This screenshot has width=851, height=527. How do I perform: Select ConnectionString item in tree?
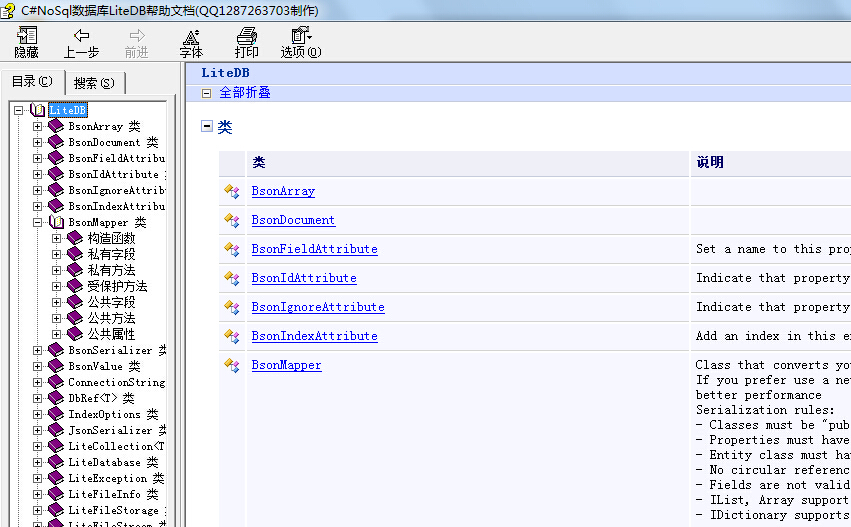point(117,382)
